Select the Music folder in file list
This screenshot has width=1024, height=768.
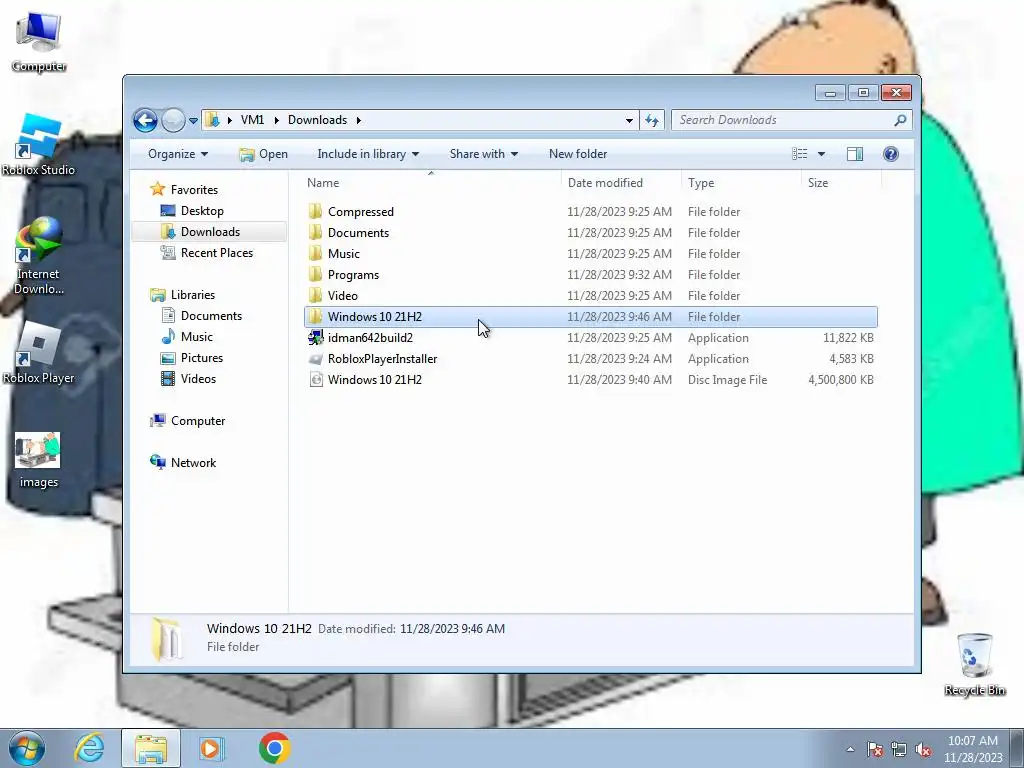pyautogui.click(x=590, y=253)
